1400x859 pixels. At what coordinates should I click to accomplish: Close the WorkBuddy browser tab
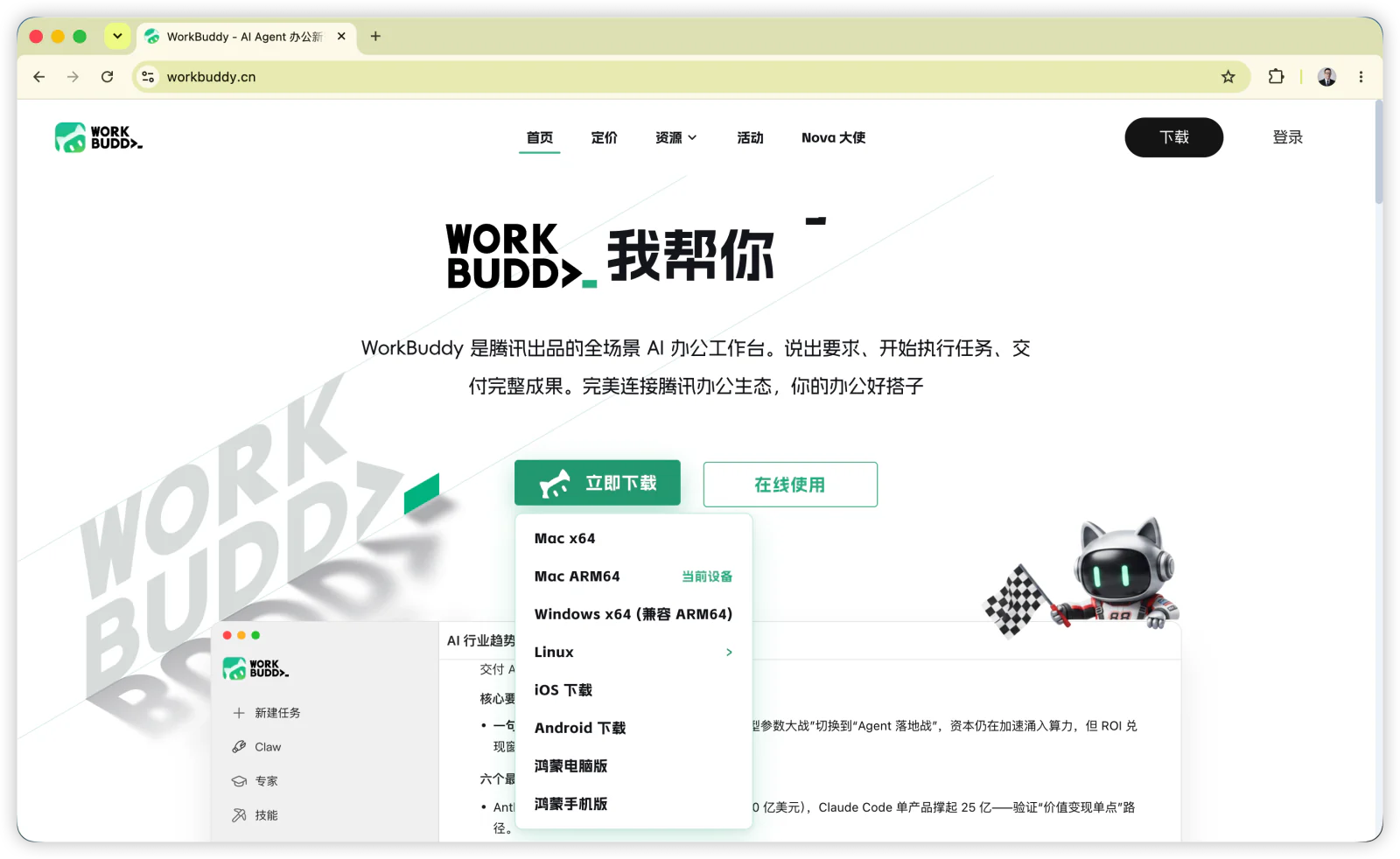click(341, 36)
